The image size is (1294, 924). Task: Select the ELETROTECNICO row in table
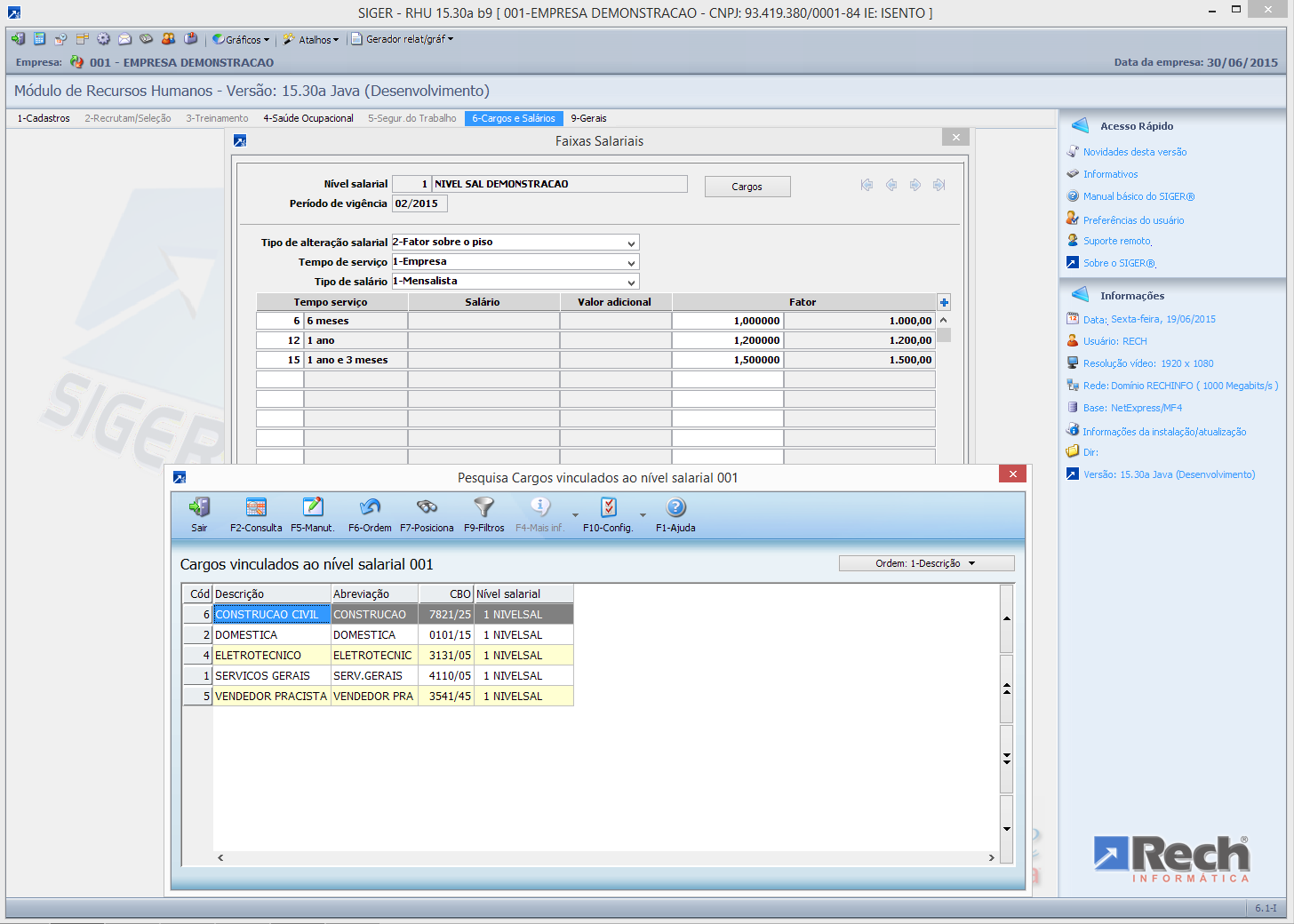258,656
